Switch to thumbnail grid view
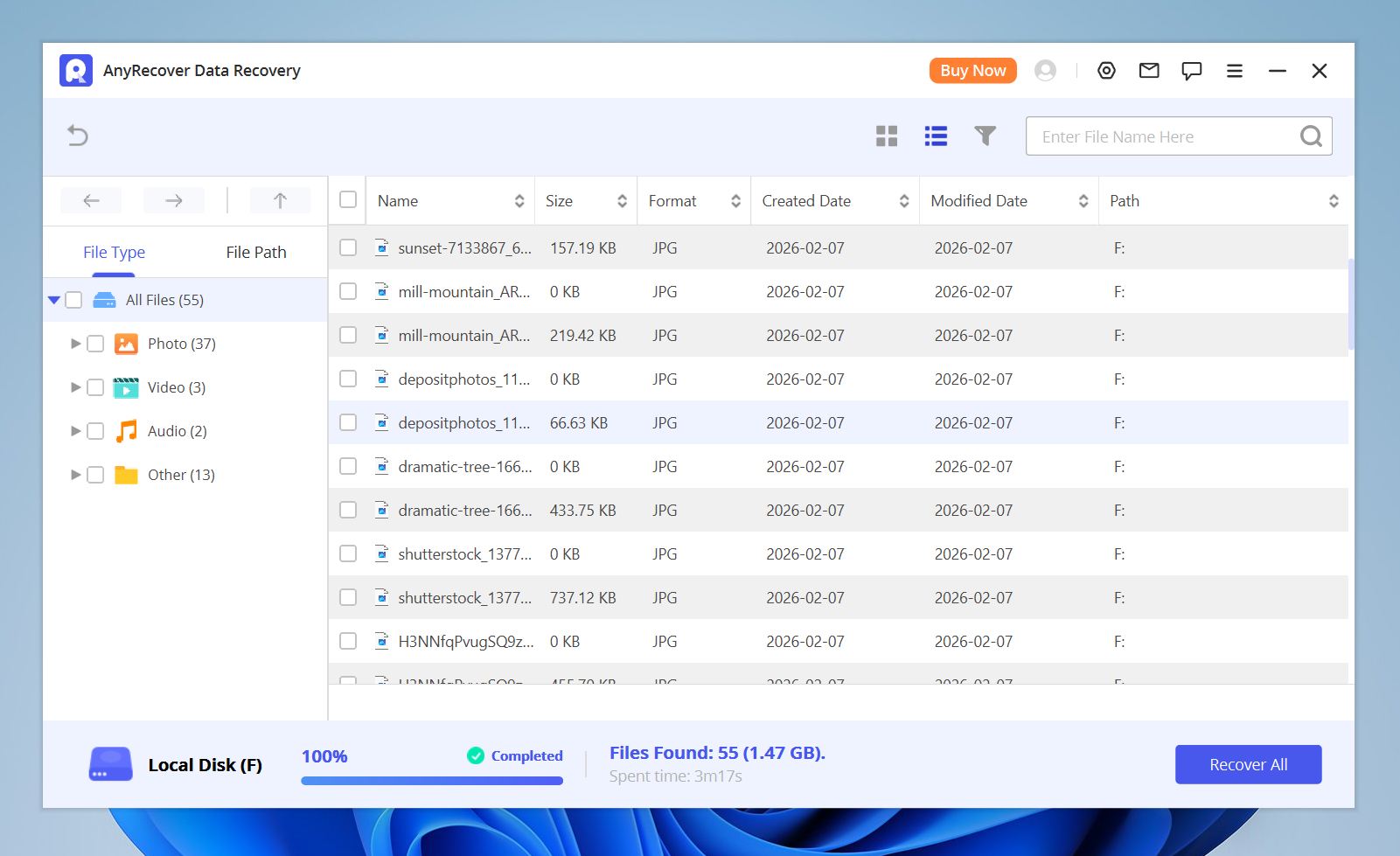This screenshot has height=856, width=1400. pos(887,136)
